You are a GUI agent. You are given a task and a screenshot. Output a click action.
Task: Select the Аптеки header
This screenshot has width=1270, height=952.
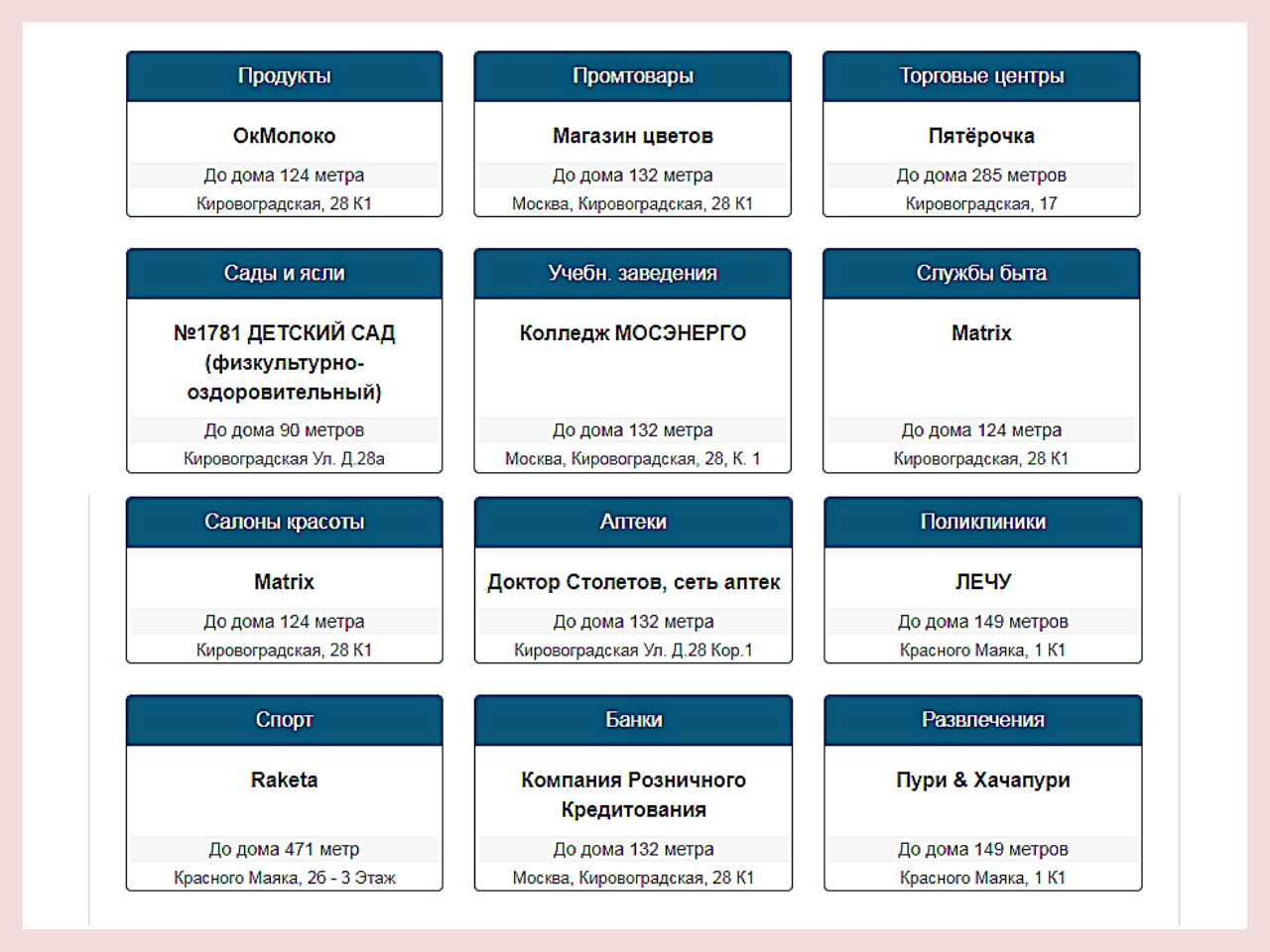pyautogui.click(x=633, y=523)
